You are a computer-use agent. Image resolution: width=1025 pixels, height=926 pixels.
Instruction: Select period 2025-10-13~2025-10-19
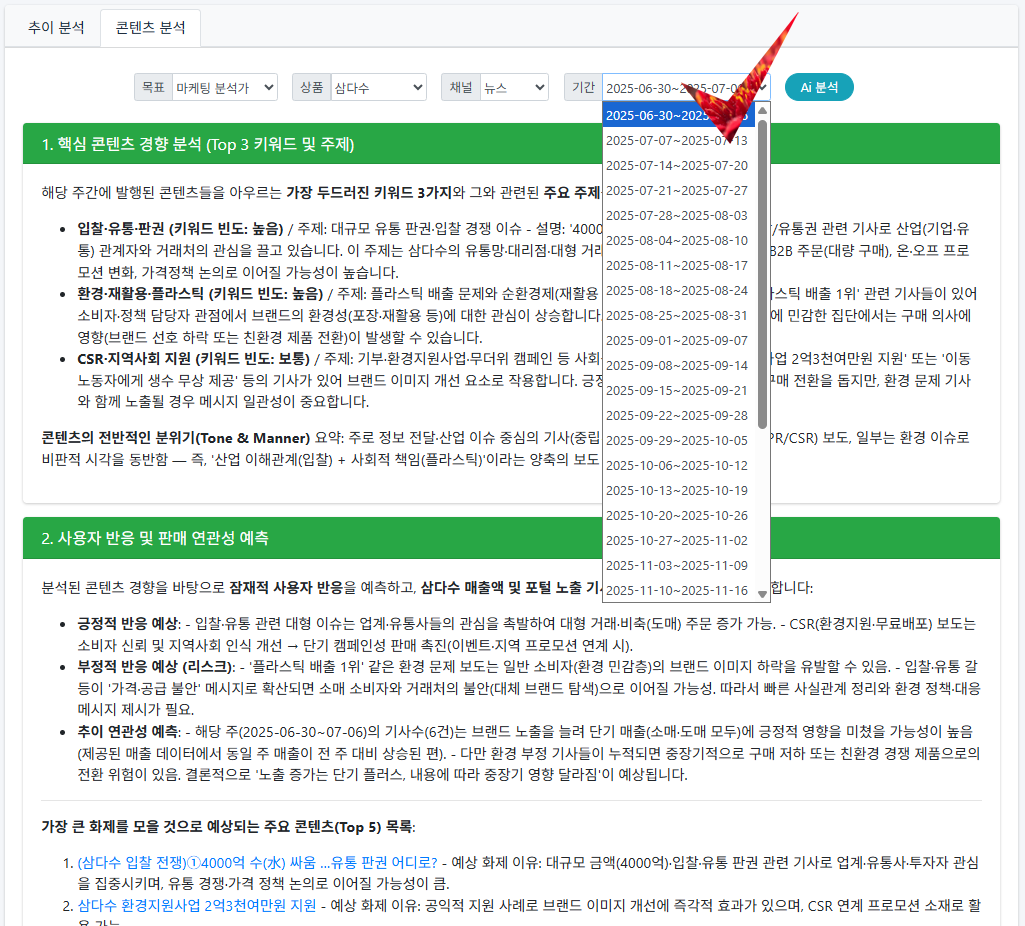point(677,490)
